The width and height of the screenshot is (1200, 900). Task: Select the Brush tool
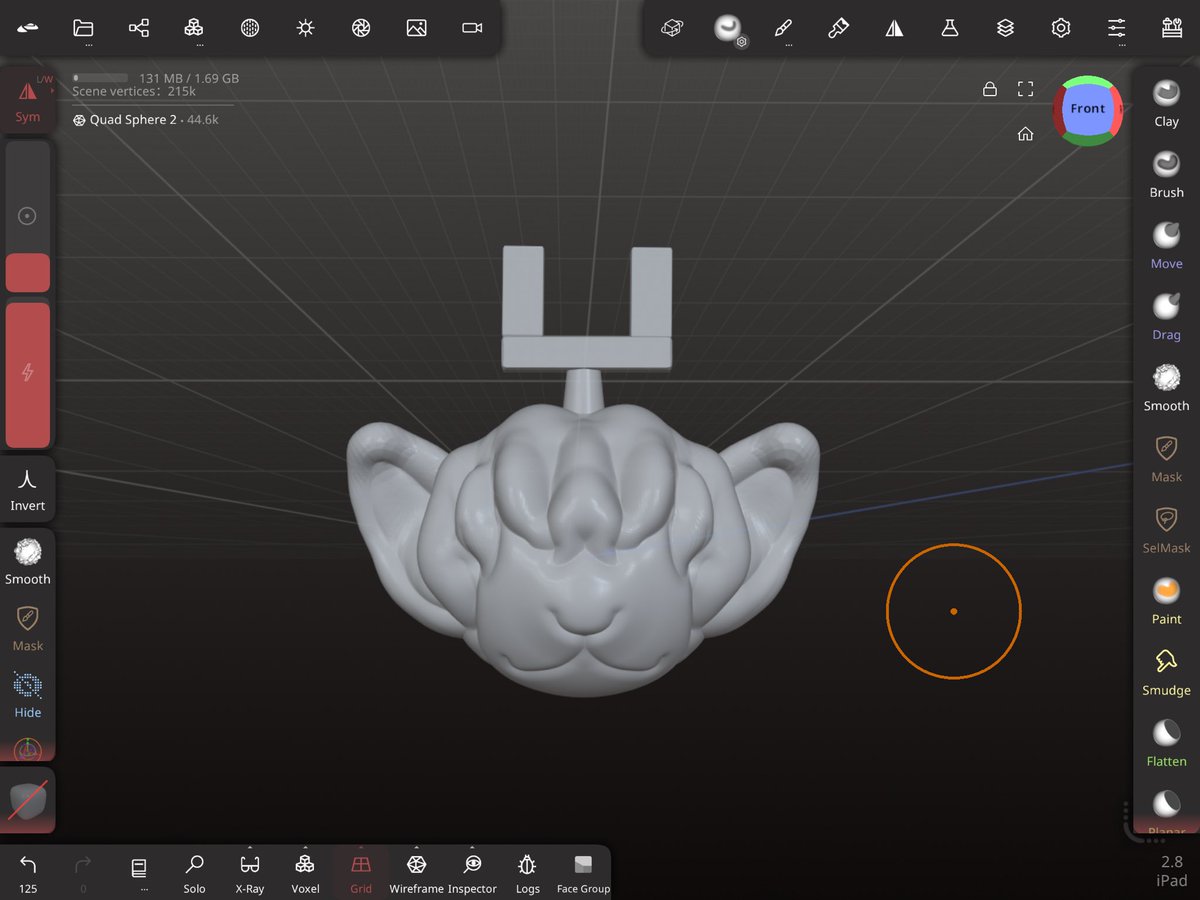point(1166,174)
